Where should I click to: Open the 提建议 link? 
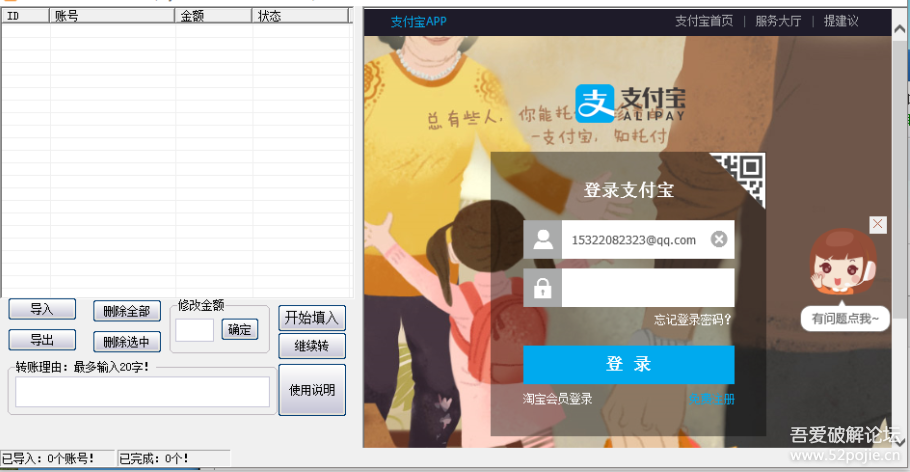[x=841, y=21]
